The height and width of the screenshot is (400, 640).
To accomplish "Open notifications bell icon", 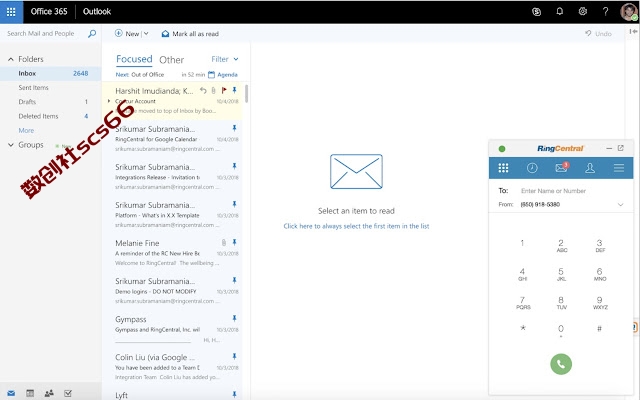I will (560, 11).
